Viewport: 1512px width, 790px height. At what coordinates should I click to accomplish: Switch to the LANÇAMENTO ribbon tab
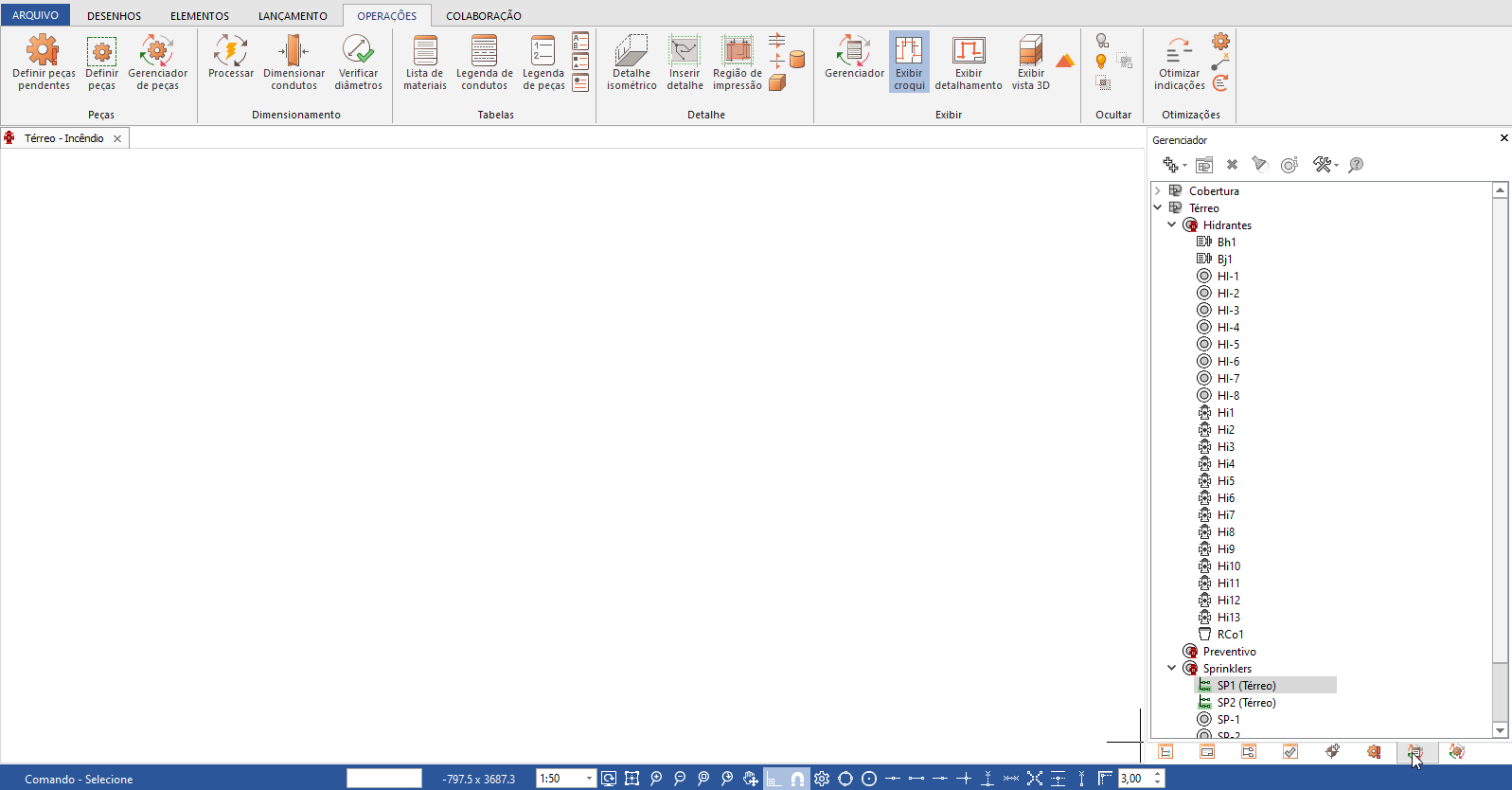293,16
